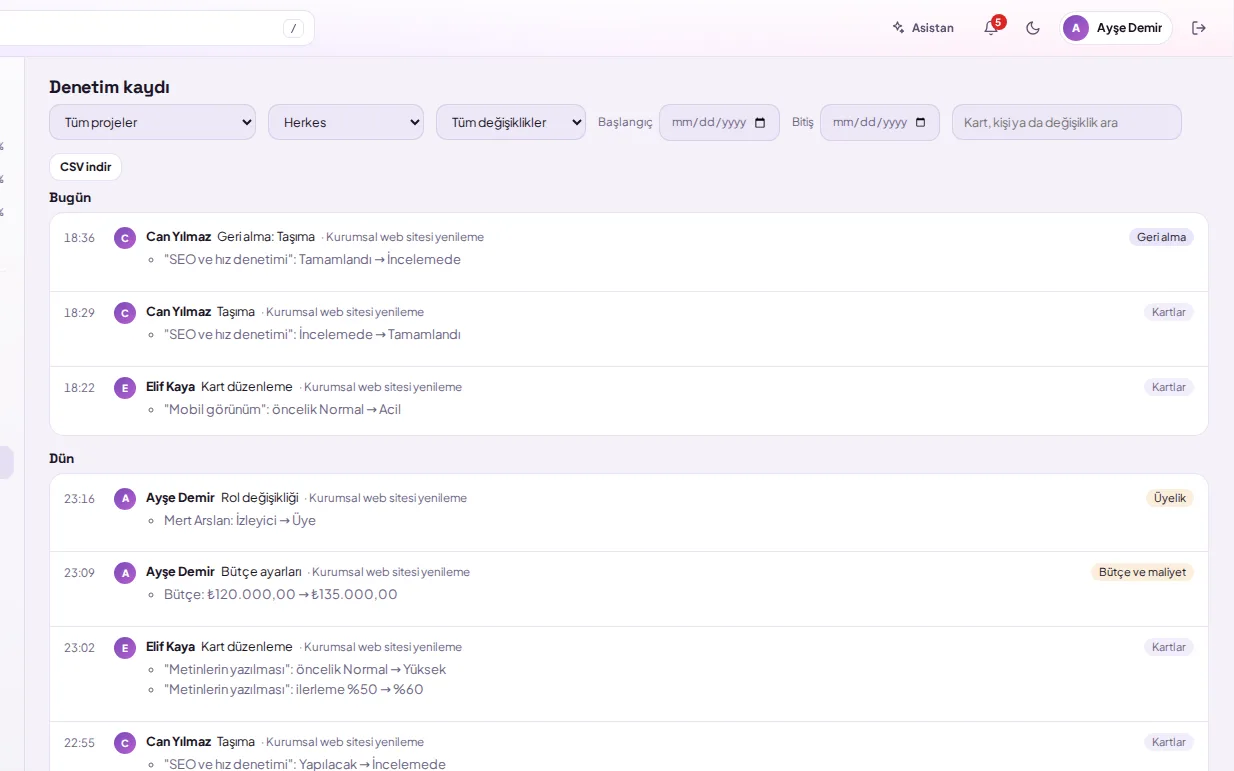Click Can Yılmaz avatar at 22:55
This screenshot has height=771, width=1234.
click(x=125, y=743)
